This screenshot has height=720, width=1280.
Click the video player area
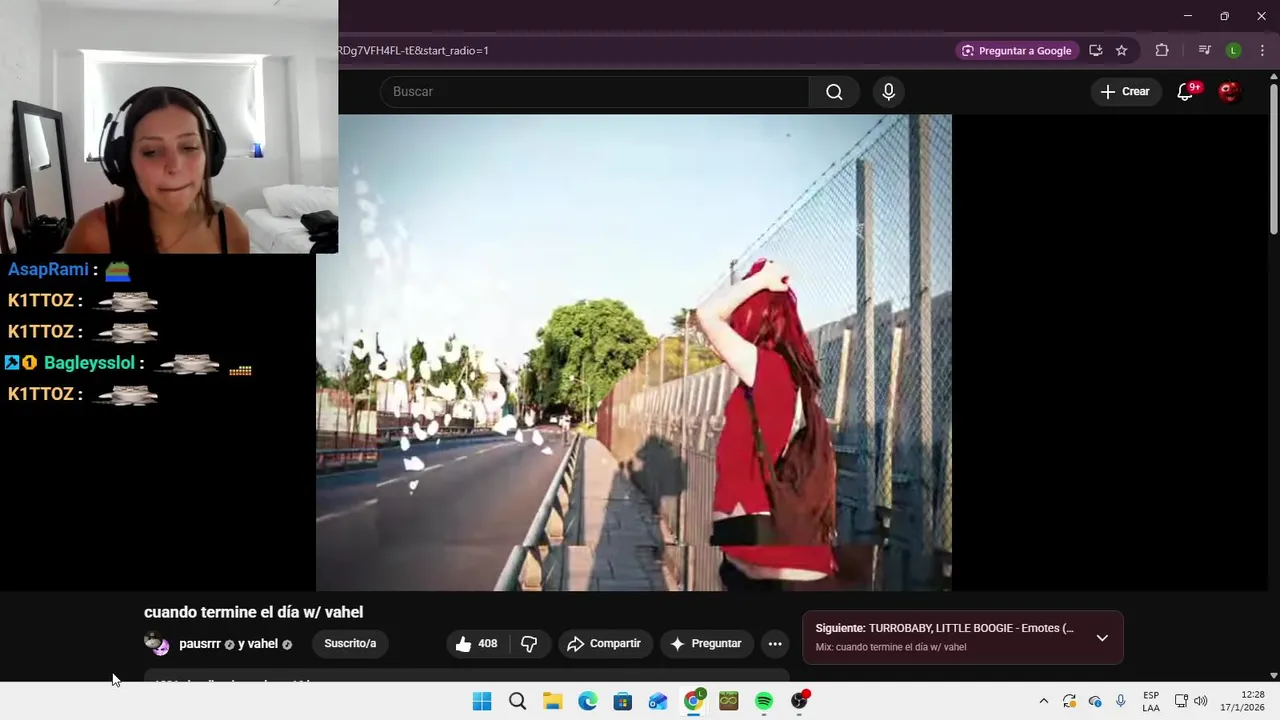634,352
